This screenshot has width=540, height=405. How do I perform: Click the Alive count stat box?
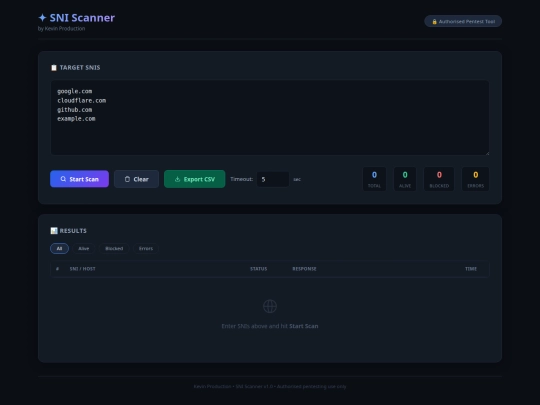tap(405, 179)
